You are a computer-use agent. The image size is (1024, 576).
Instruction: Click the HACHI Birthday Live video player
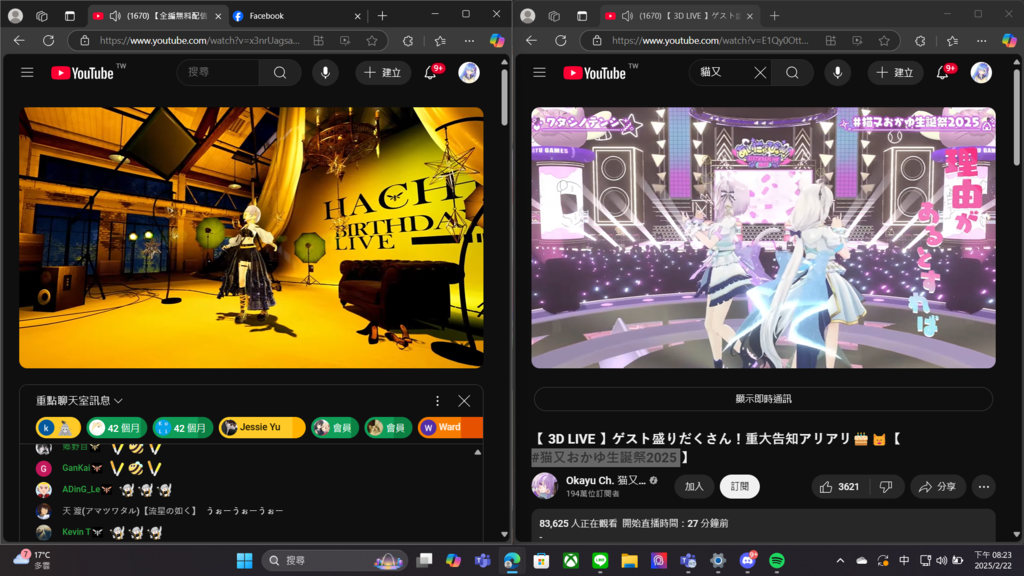tap(251, 238)
